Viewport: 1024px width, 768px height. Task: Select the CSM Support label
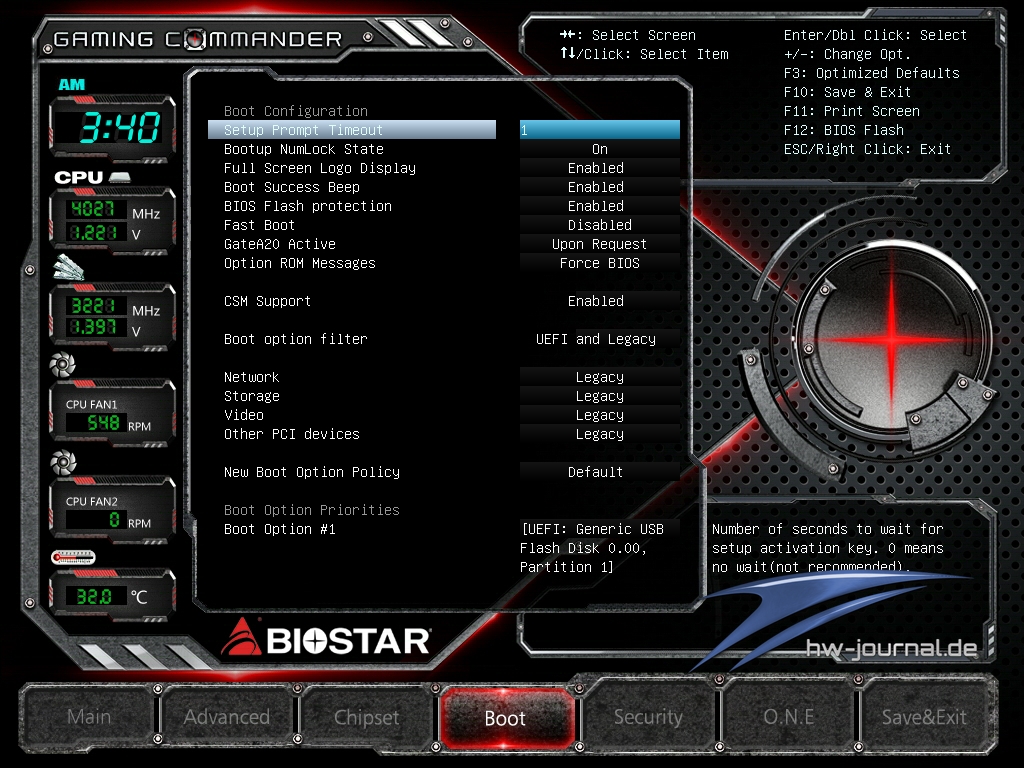coord(267,300)
